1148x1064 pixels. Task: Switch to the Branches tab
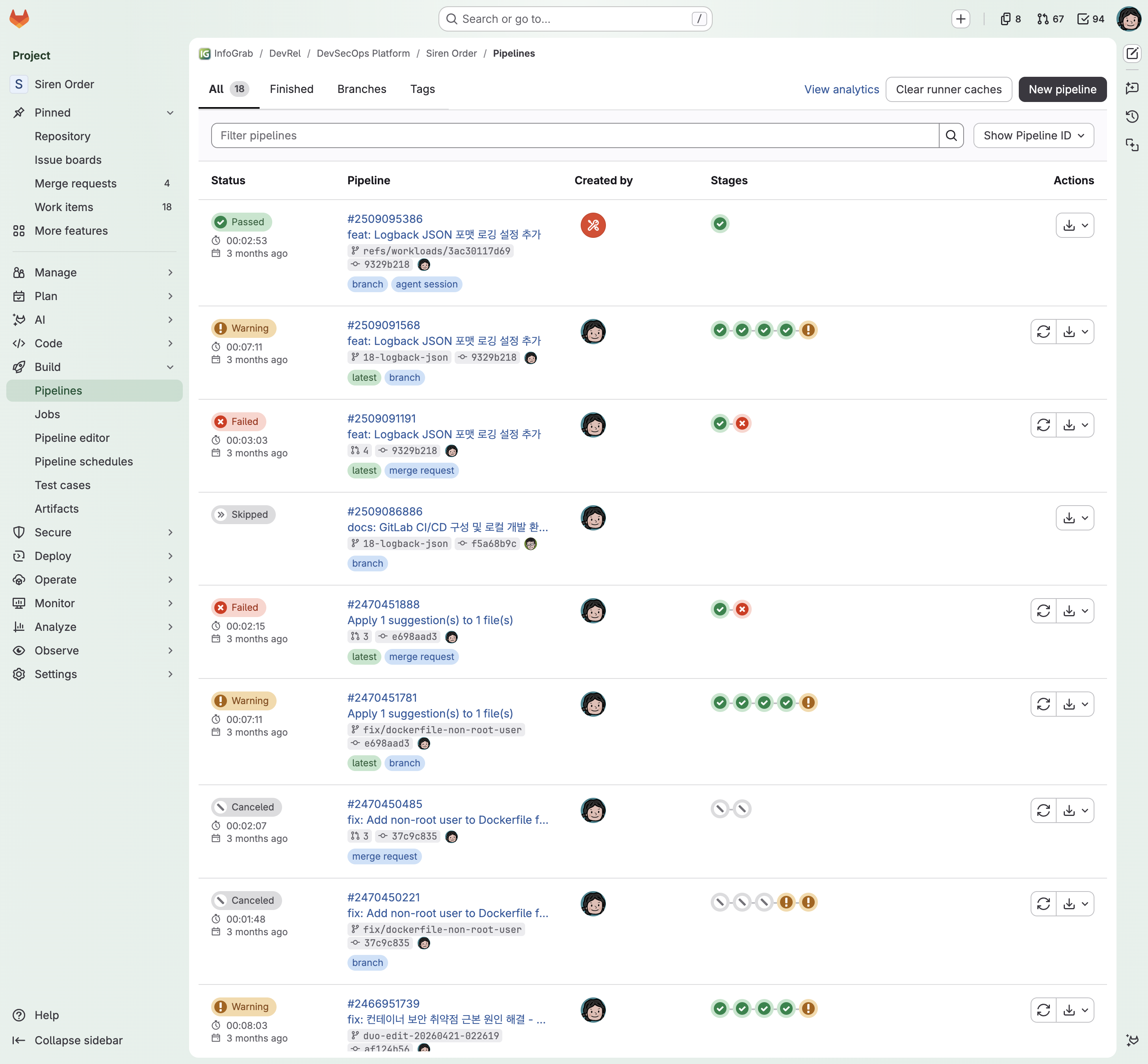(362, 89)
